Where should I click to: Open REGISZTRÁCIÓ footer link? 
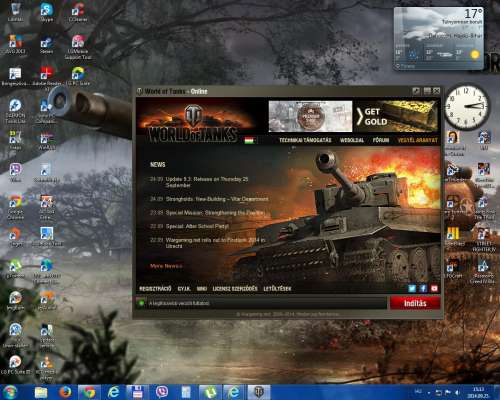coord(155,289)
